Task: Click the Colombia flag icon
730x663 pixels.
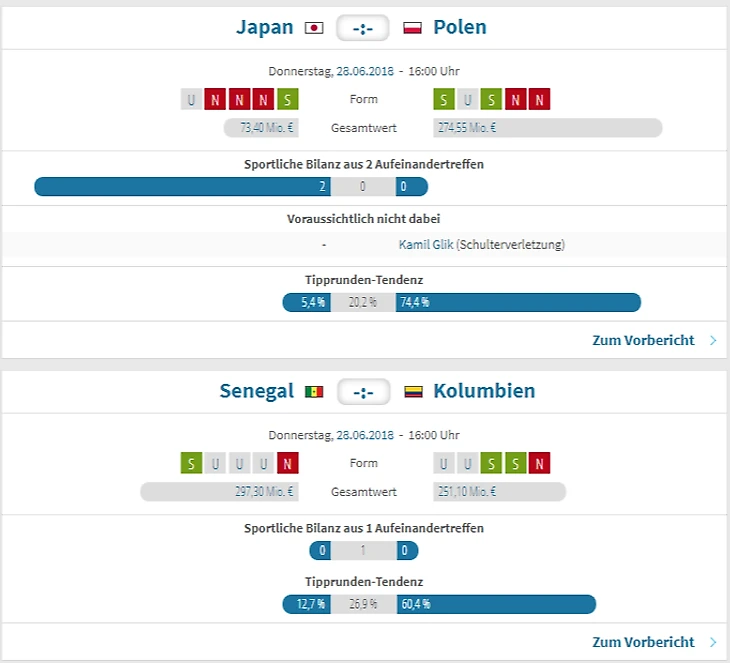Action: [x=412, y=391]
